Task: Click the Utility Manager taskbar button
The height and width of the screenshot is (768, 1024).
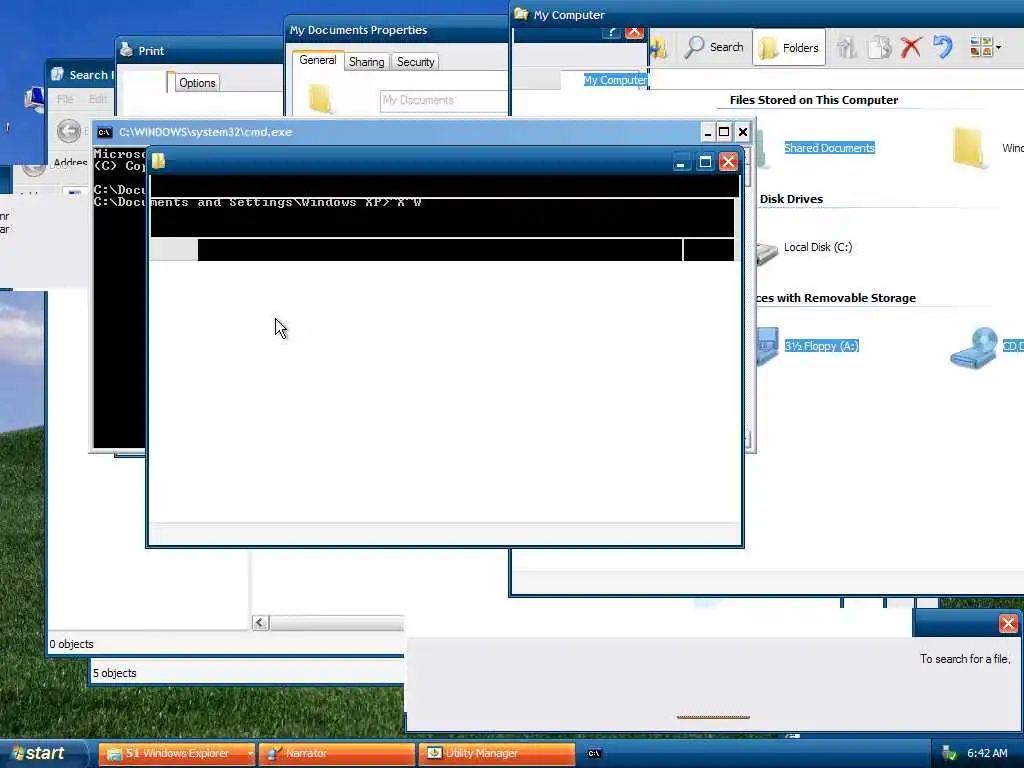Action: (x=496, y=754)
